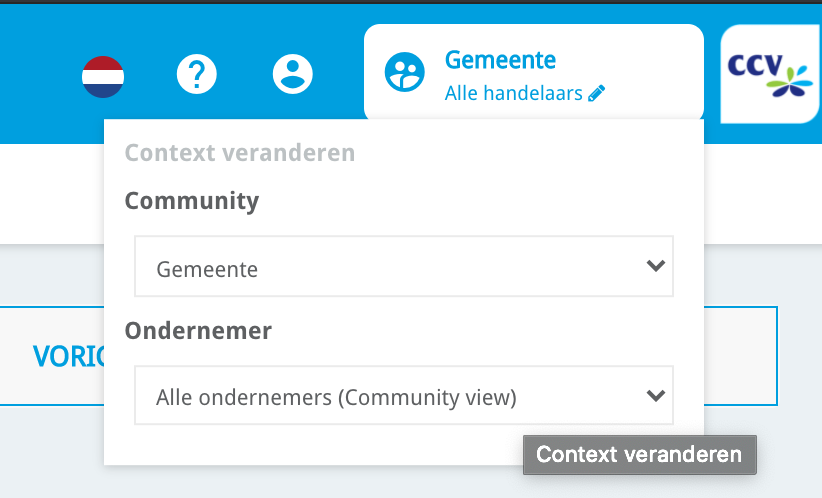Click the pencil edit icon after Alle handelaars
This screenshot has height=498, width=822.
(597, 93)
